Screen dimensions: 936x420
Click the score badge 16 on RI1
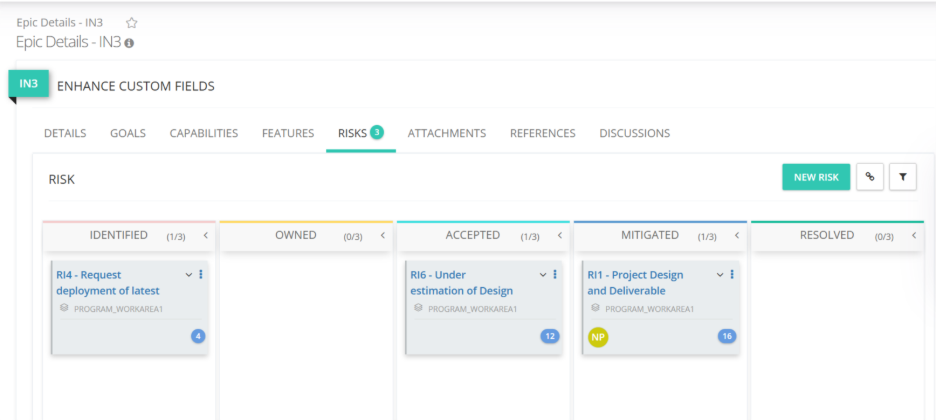point(727,336)
